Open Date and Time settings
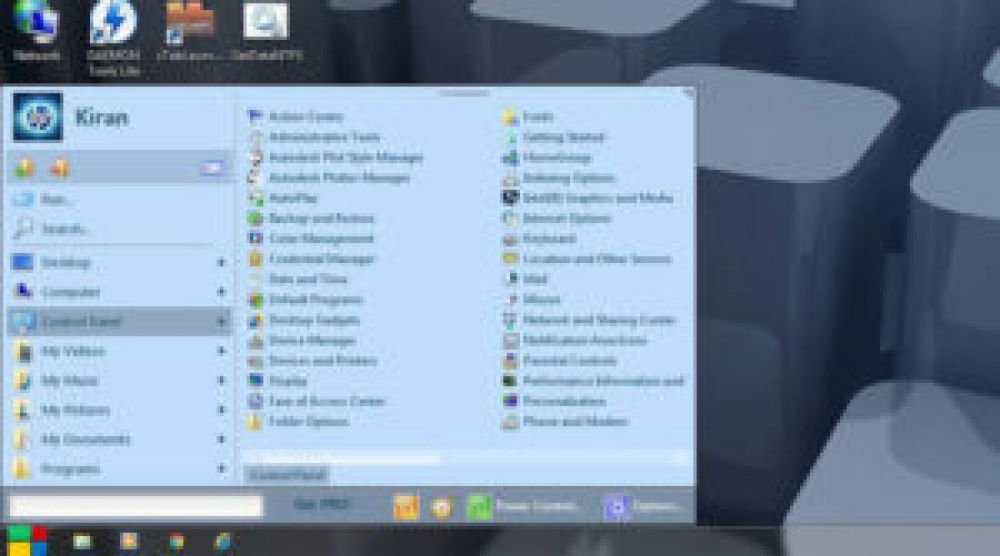The height and width of the screenshot is (556, 1000). [x=297, y=279]
